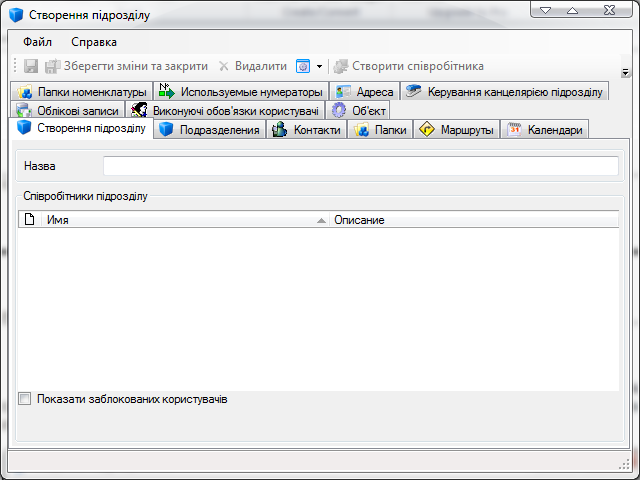Select the Адреса tab
The width and height of the screenshot is (640, 480).
(x=365, y=92)
